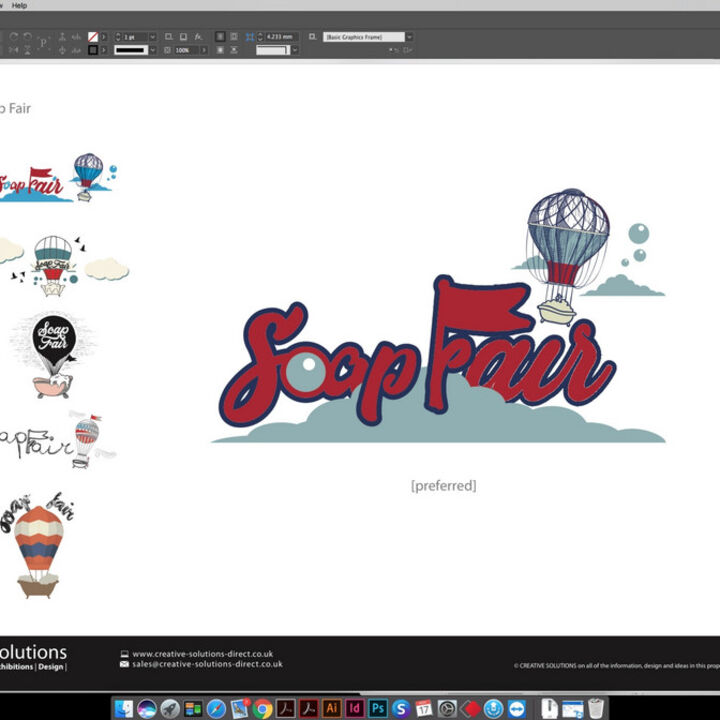Toggle Jump Object text wrap
The height and width of the screenshot is (720, 720).
(x=234, y=50)
